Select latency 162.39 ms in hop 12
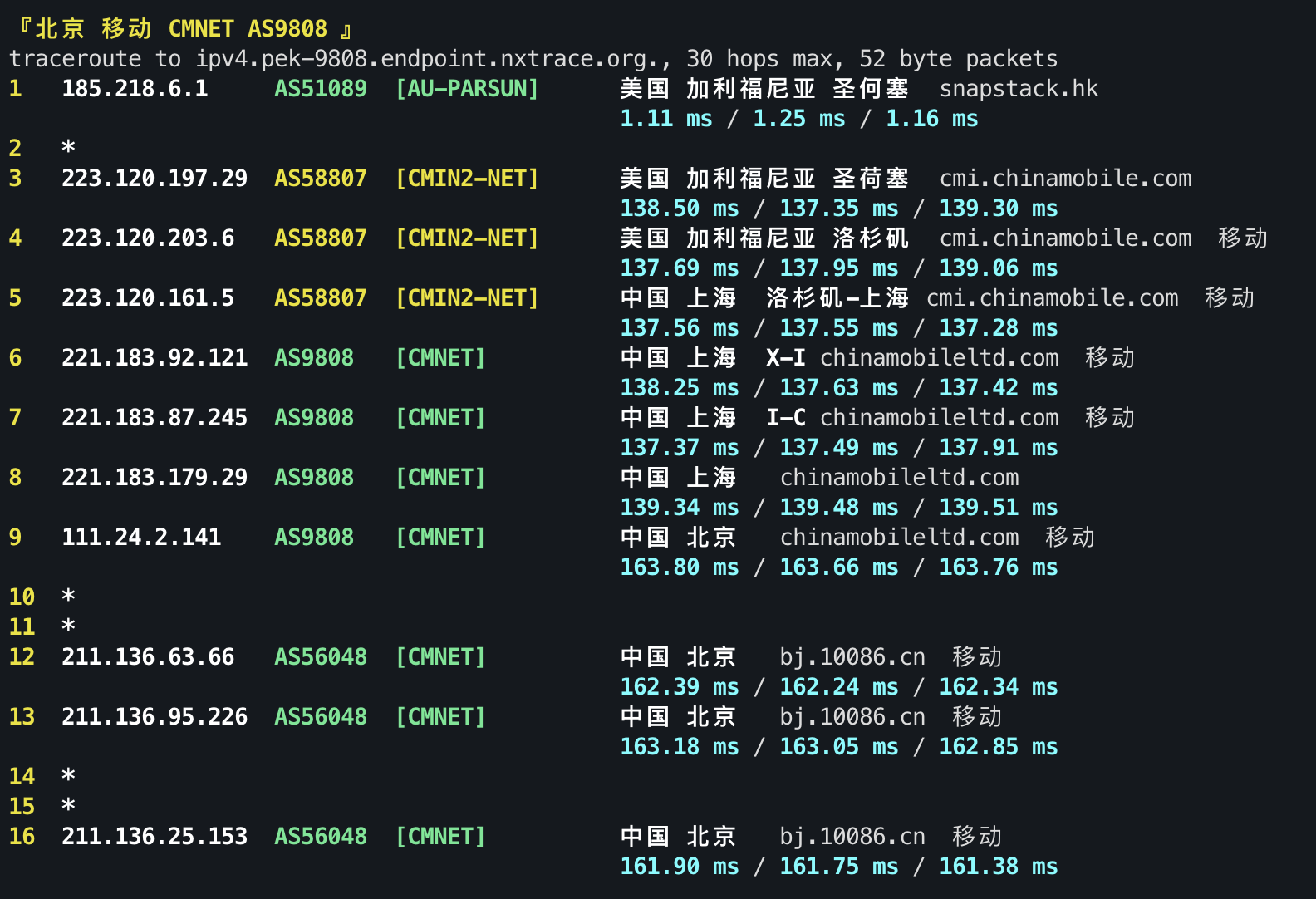Viewport: 1316px width, 899px height. point(680,687)
